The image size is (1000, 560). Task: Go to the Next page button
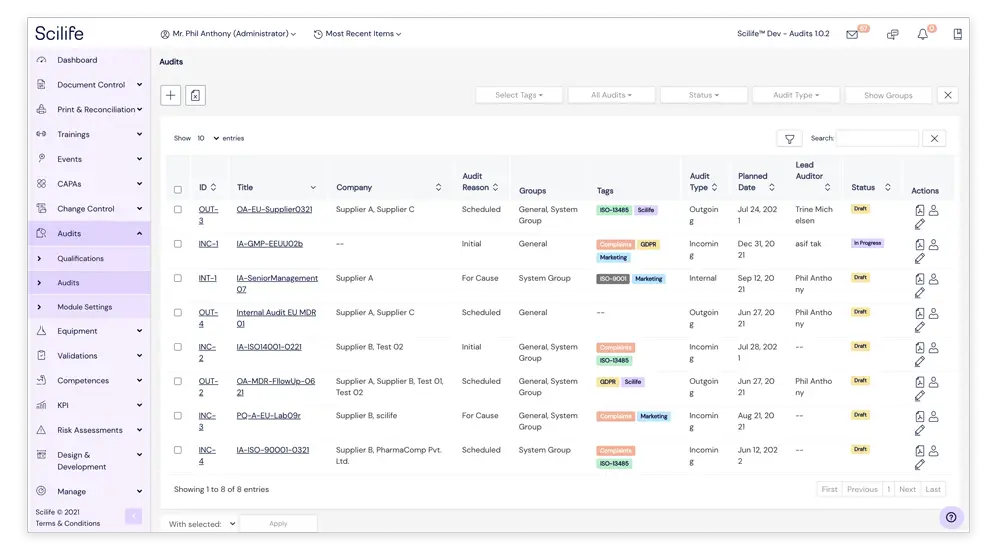[907, 489]
